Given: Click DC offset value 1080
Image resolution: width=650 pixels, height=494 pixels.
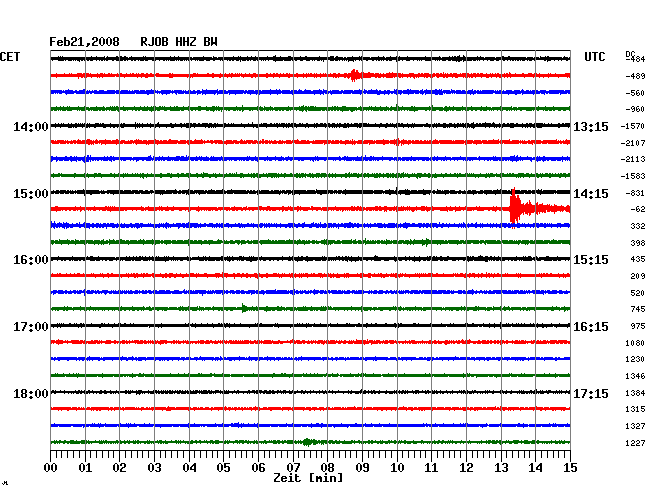Looking at the screenshot, I should click(x=635, y=343).
